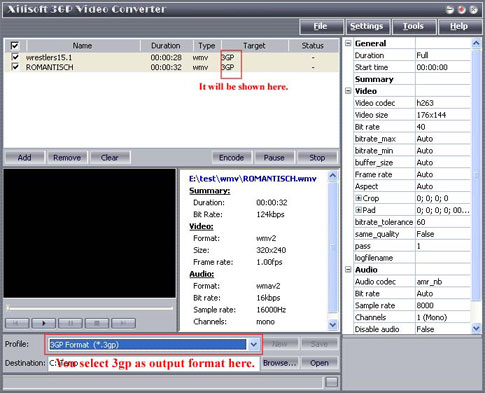Click the bitrate_tolerance 60 value
The height and width of the screenshot is (393, 485).
tap(443, 222)
